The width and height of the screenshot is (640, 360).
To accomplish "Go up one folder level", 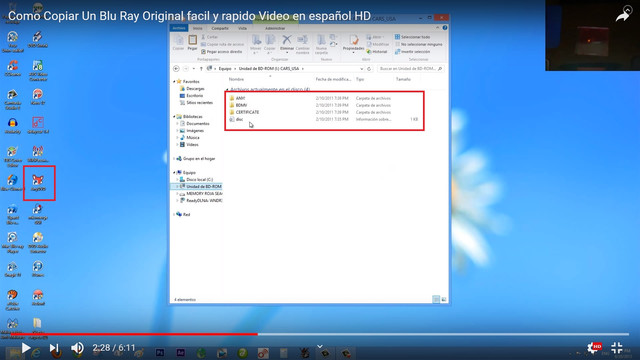I will click(x=201, y=69).
